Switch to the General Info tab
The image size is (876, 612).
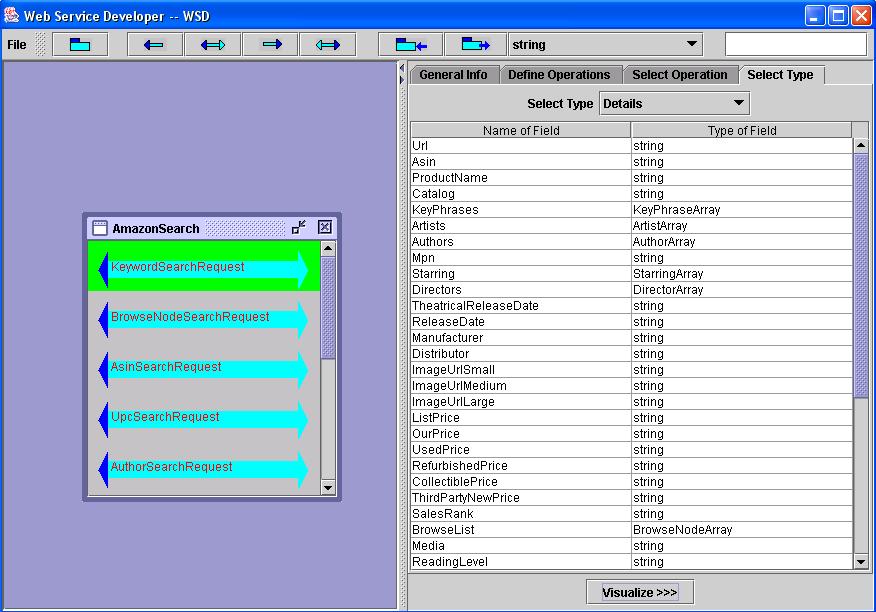454,75
